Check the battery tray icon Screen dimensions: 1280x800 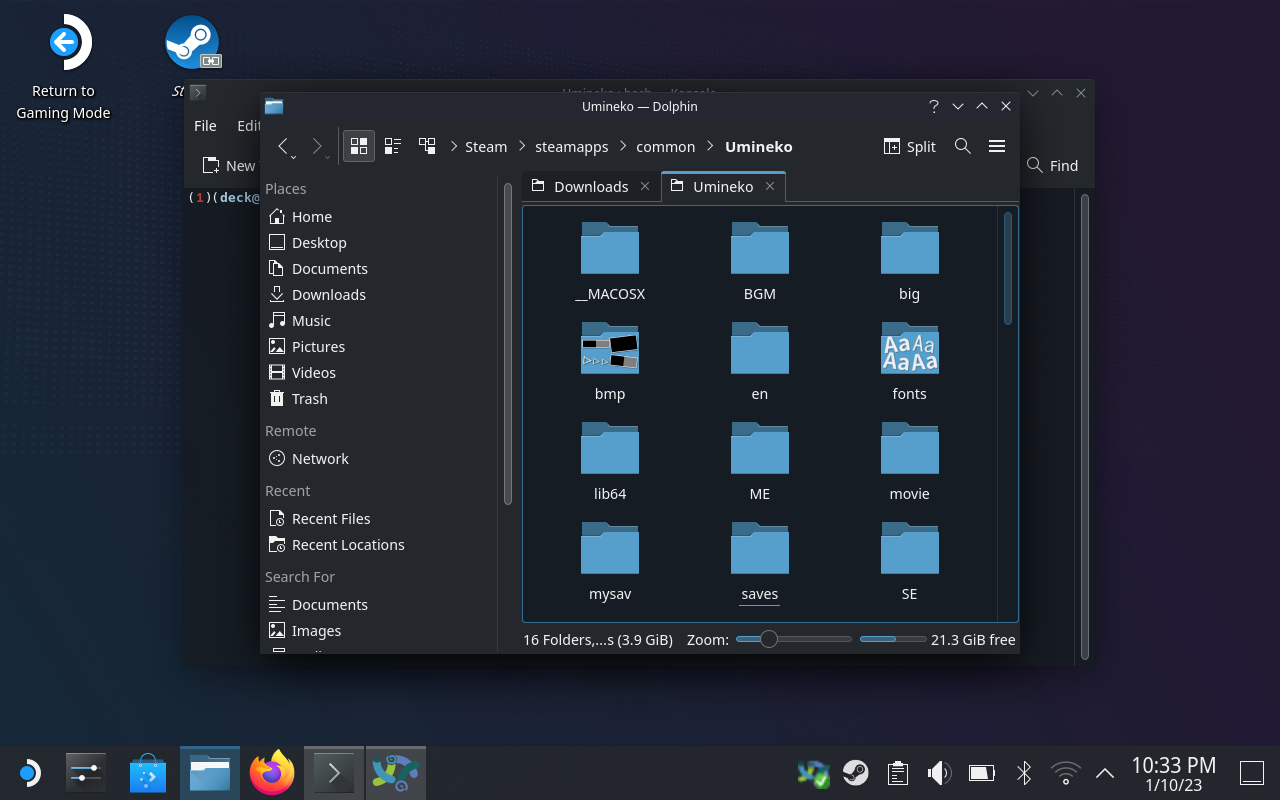[x=982, y=773]
